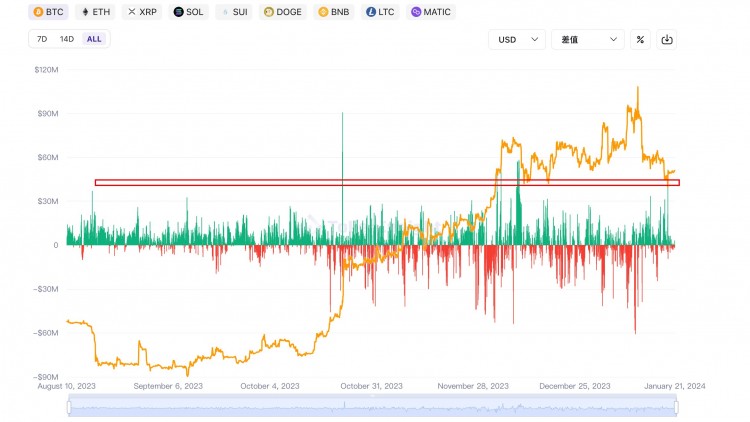Click the November 28, 2023 date label
The image size is (750, 422).
coord(473,386)
